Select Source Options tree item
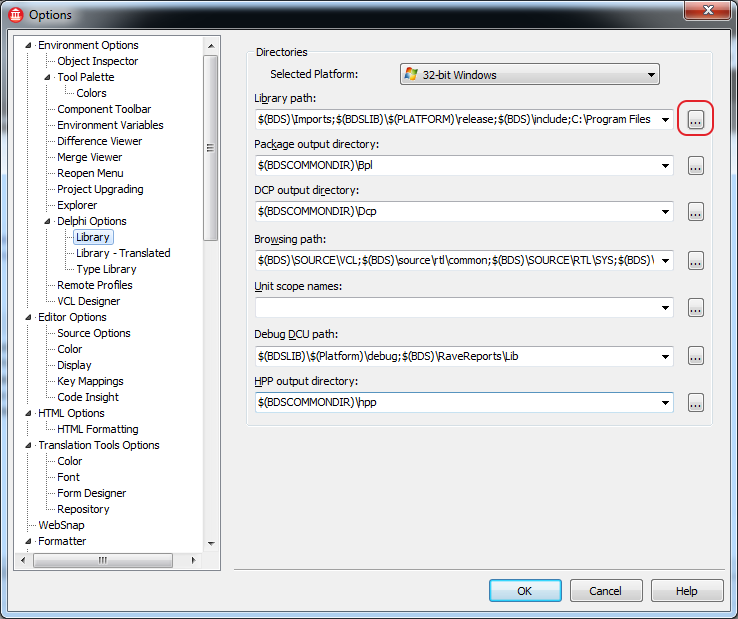 94,333
